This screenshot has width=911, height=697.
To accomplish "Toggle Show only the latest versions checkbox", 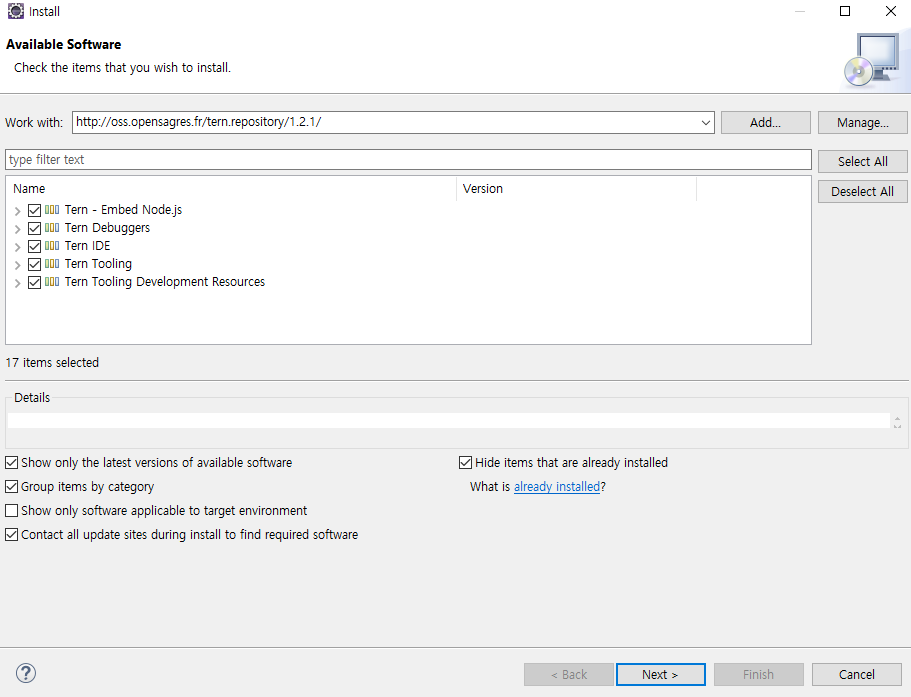I will coord(12,462).
